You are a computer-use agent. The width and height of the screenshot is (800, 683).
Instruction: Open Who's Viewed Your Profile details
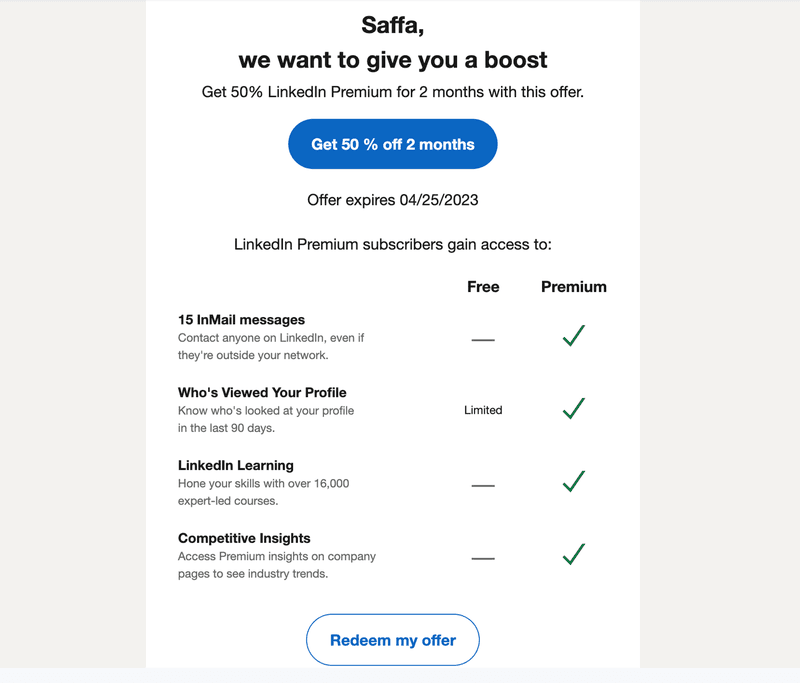(x=262, y=392)
